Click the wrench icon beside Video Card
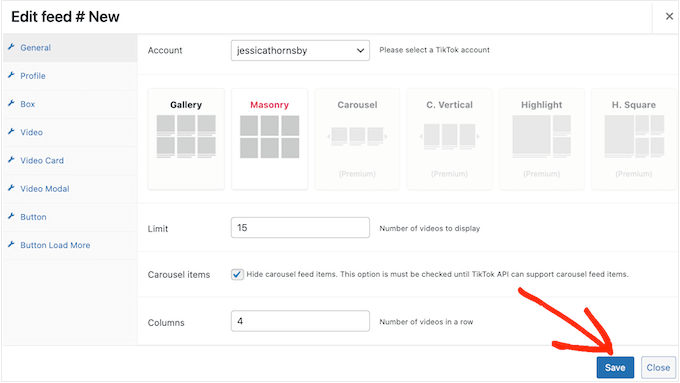This screenshot has height=383, width=680. [11, 160]
